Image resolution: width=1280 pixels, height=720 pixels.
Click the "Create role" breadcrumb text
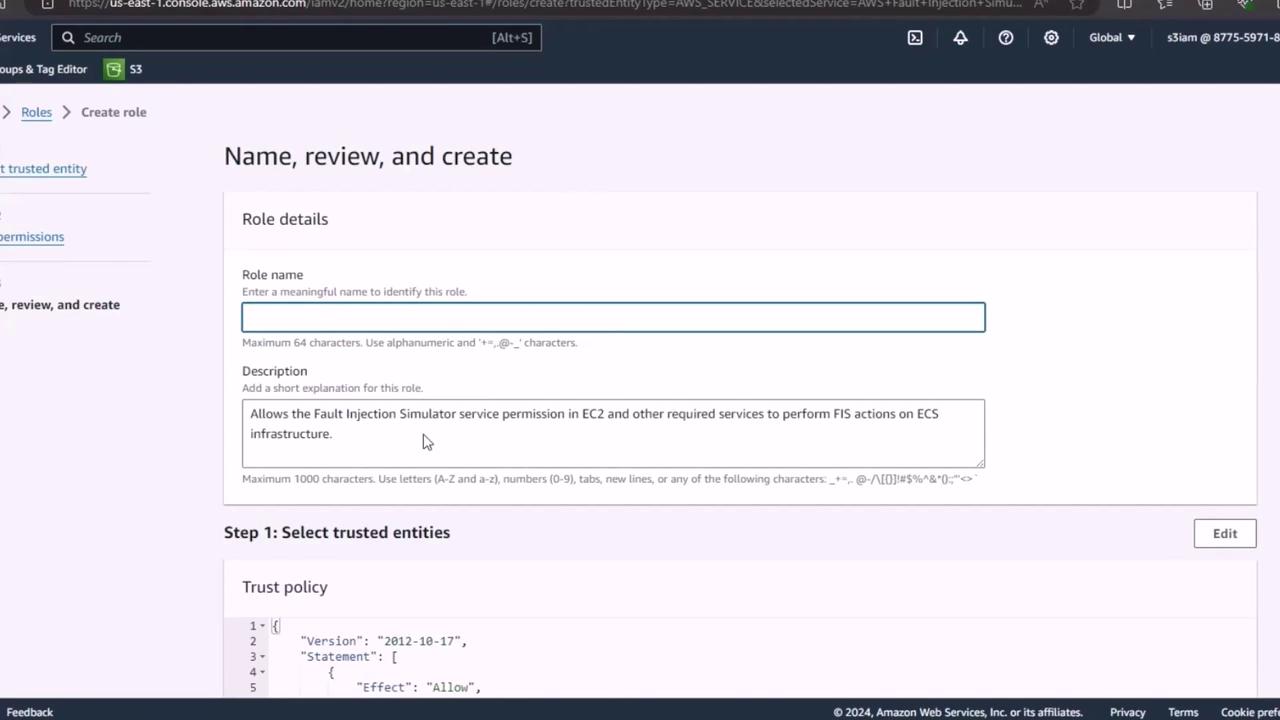[x=114, y=112]
